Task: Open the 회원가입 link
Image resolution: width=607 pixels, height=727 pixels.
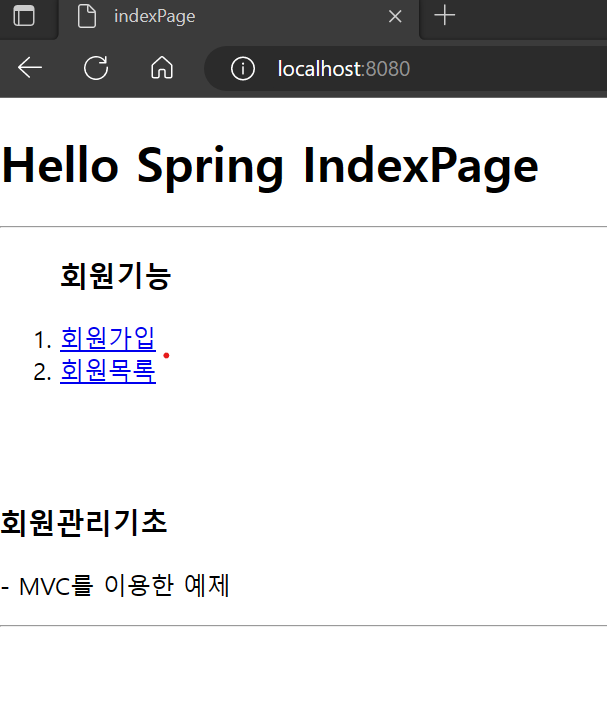Action: pos(108,338)
